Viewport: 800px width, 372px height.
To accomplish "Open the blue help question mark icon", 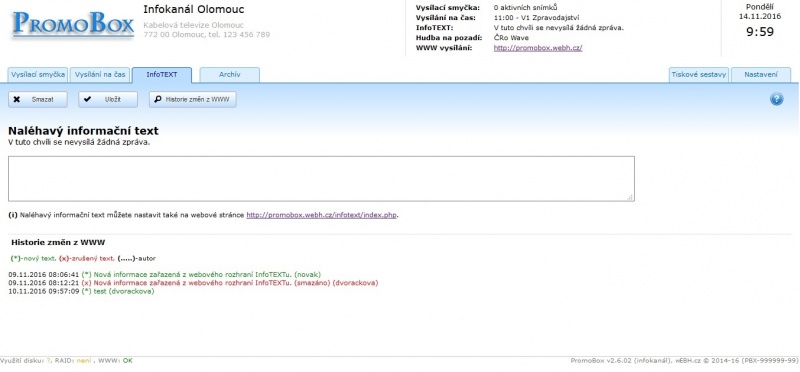I will pos(777,99).
